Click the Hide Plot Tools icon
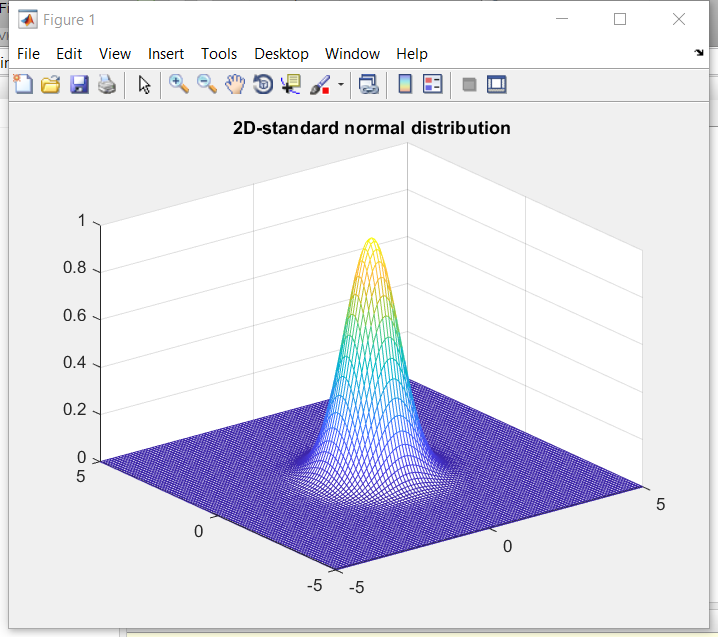 coord(469,84)
